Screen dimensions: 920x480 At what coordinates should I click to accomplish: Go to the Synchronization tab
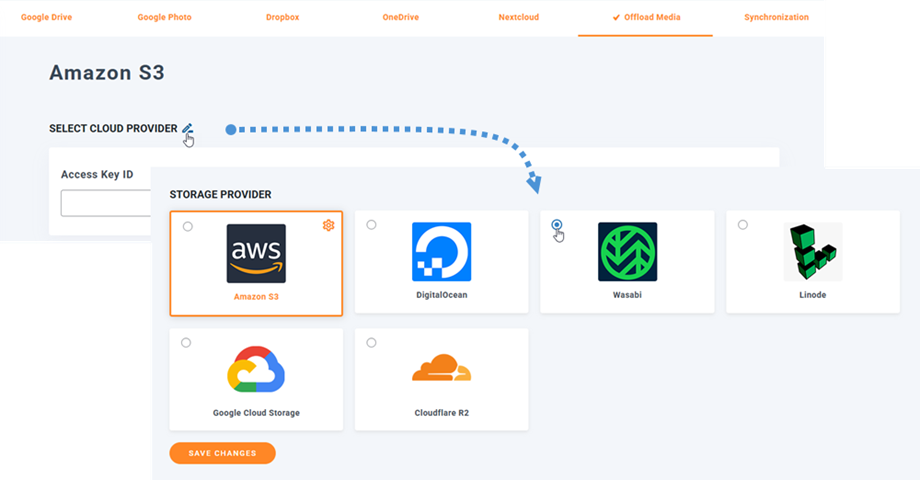tap(776, 18)
